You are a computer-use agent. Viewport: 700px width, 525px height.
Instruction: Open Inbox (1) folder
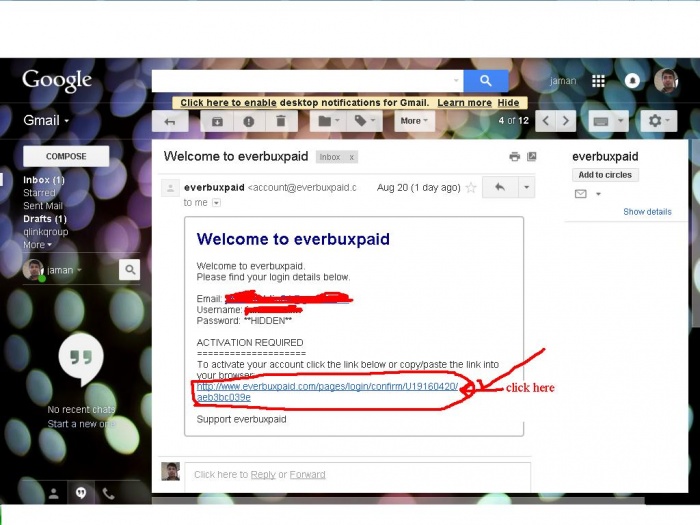pos(44,180)
